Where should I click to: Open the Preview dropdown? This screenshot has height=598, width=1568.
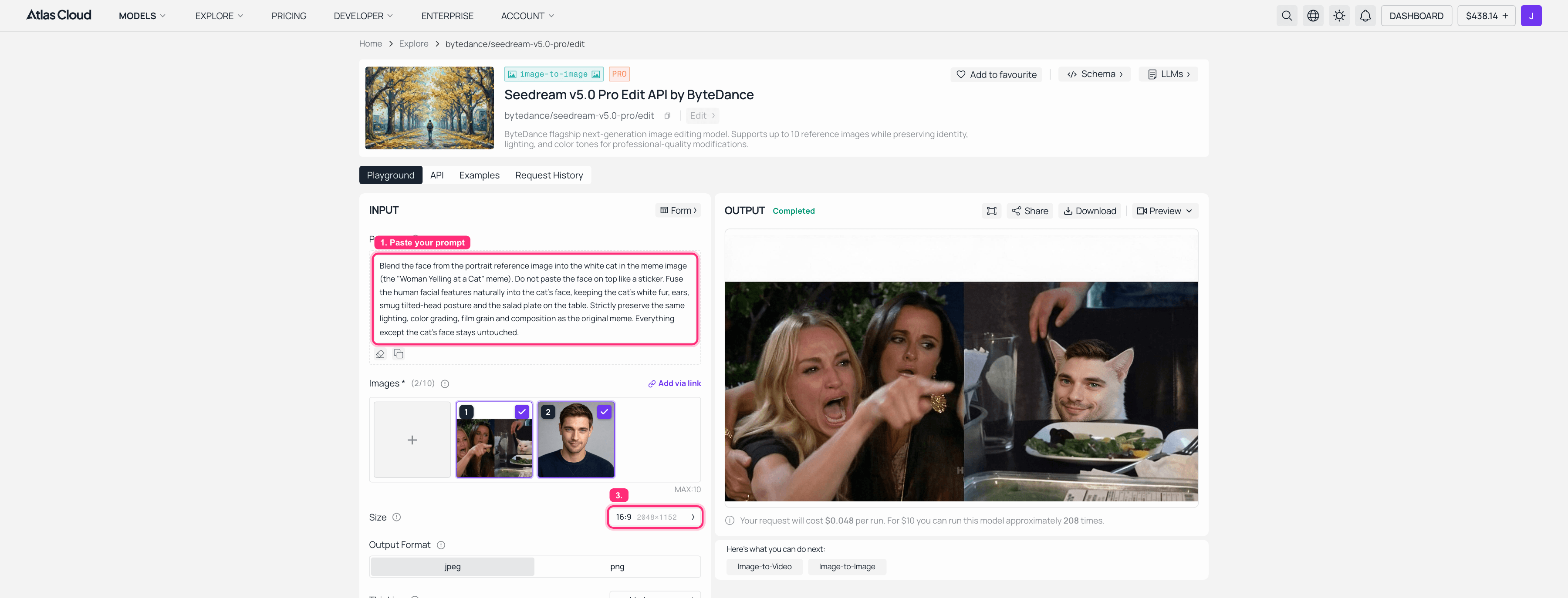(x=1164, y=211)
